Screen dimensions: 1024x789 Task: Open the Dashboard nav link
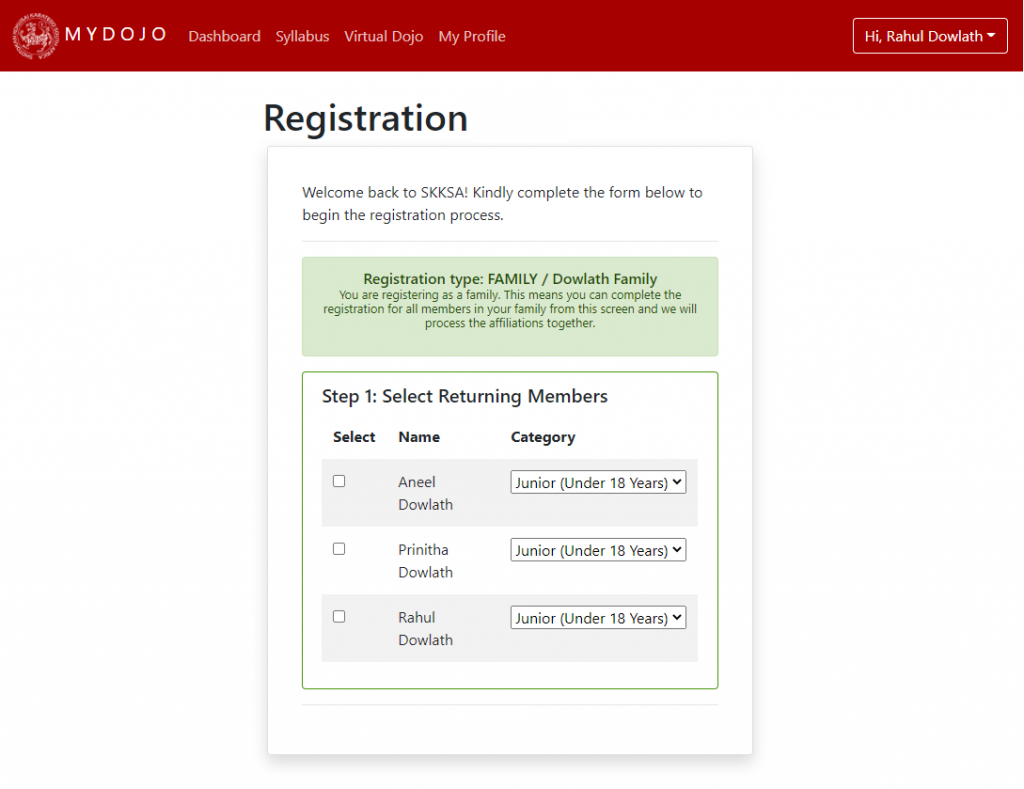[x=224, y=36]
